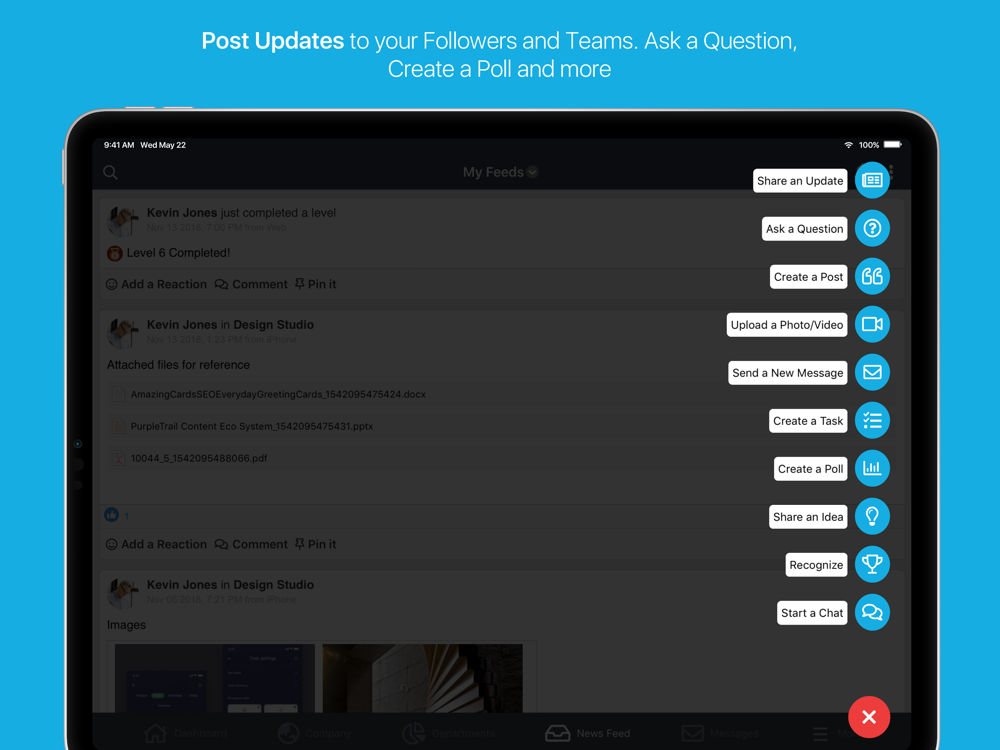Image resolution: width=1000 pixels, height=750 pixels.
Task: Open the staircase image thumbnail
Action: pyautogui.click(x=422, y=678)
